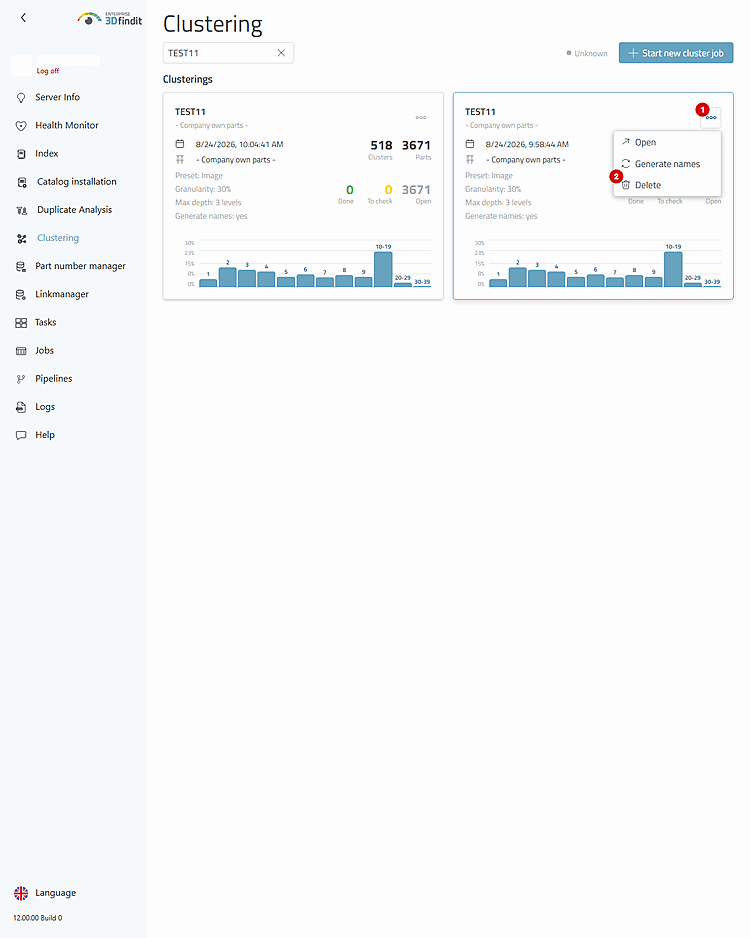The height and width of the screenshot is (938, 750).
Task: Click the Logs file icon
Action: (21, 407)
